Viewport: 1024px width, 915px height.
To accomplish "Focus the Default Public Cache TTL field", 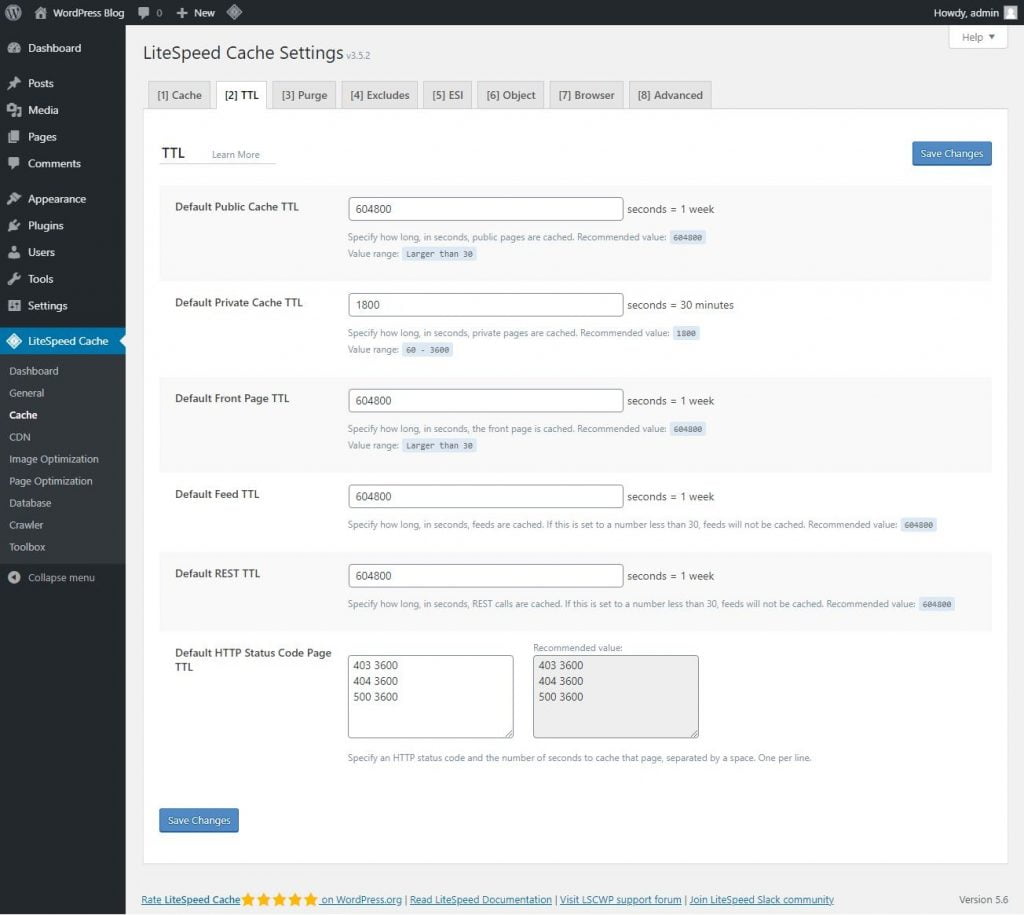I will click(x=485, y=209).
